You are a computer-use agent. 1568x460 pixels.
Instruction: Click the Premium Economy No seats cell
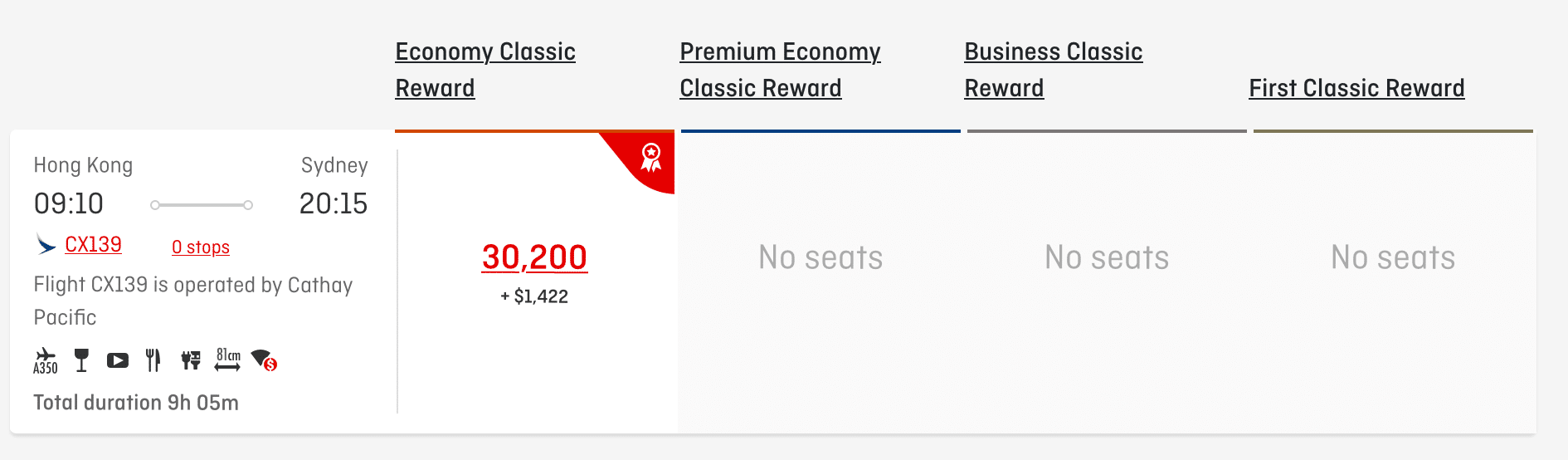coord(821,258)
